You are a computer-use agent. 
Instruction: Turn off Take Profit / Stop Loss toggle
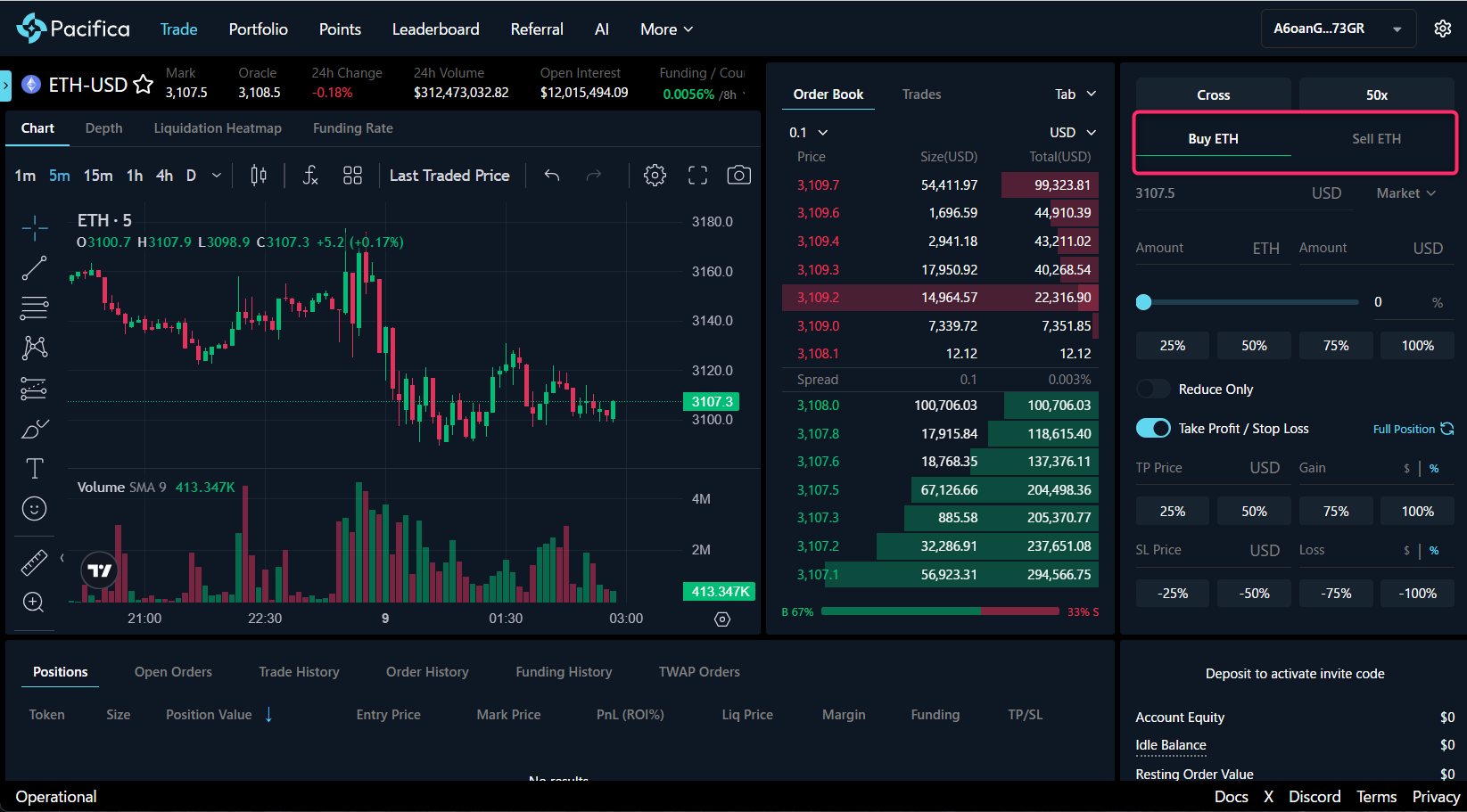click(1153, 429)
